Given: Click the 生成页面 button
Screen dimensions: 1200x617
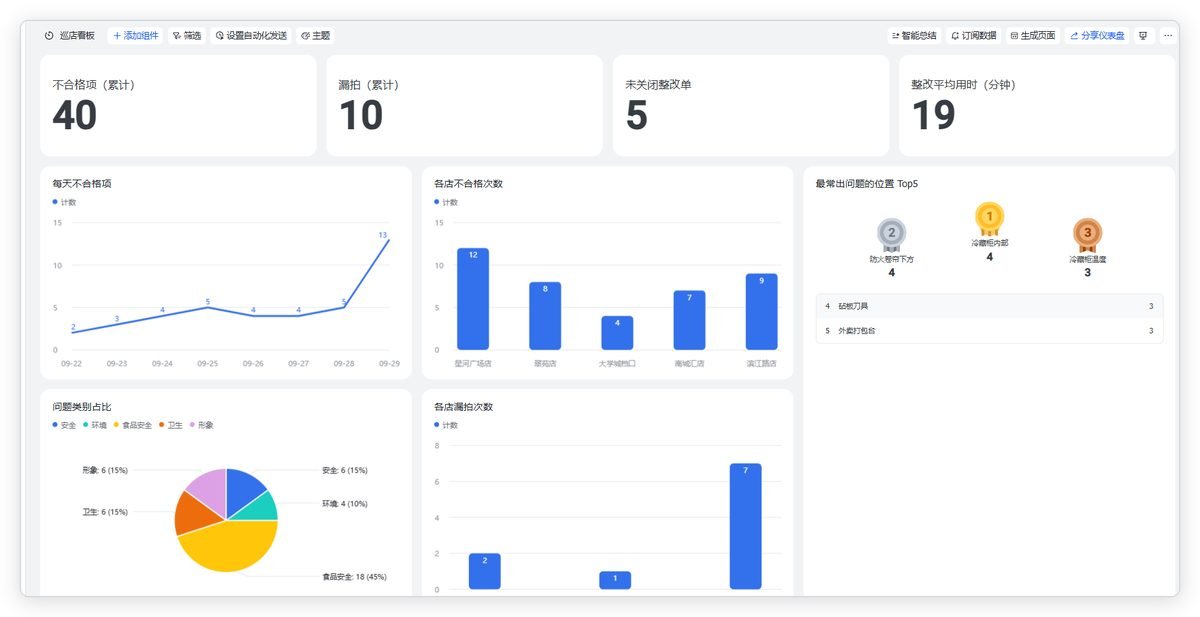Looking at the screenshot, I should pos(1033,36).
